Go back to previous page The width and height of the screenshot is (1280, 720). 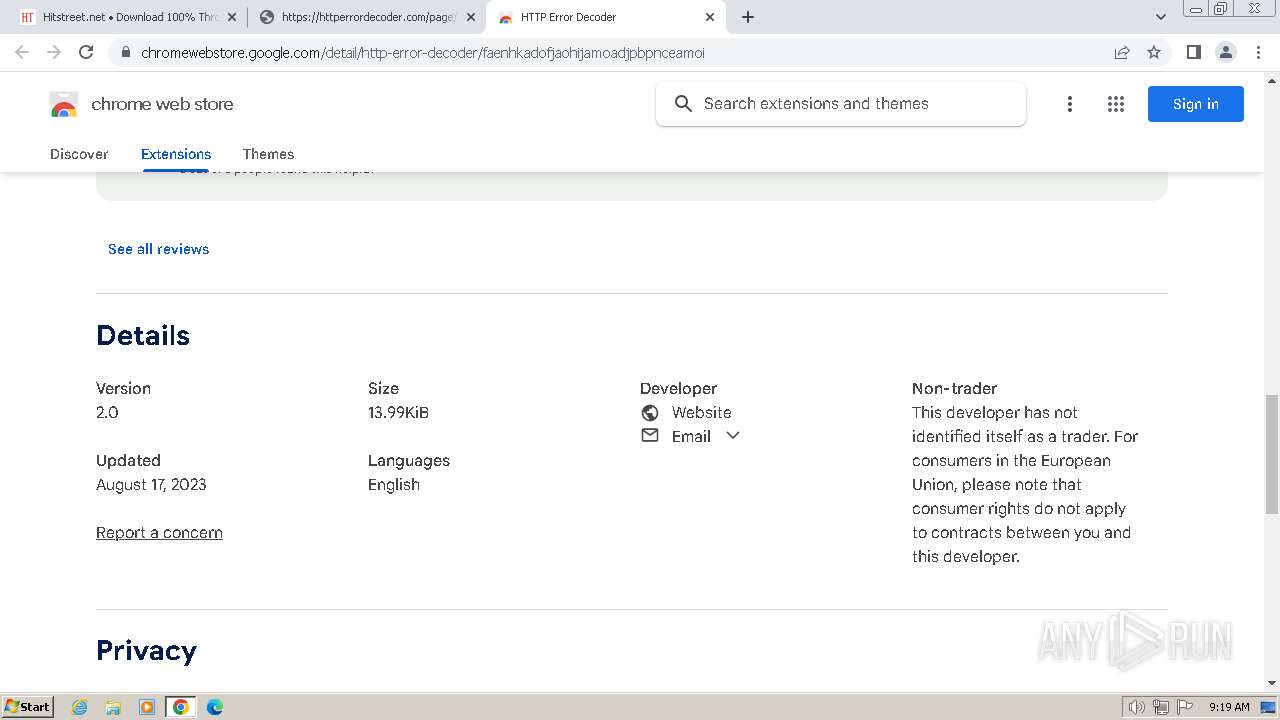point(22,52)
